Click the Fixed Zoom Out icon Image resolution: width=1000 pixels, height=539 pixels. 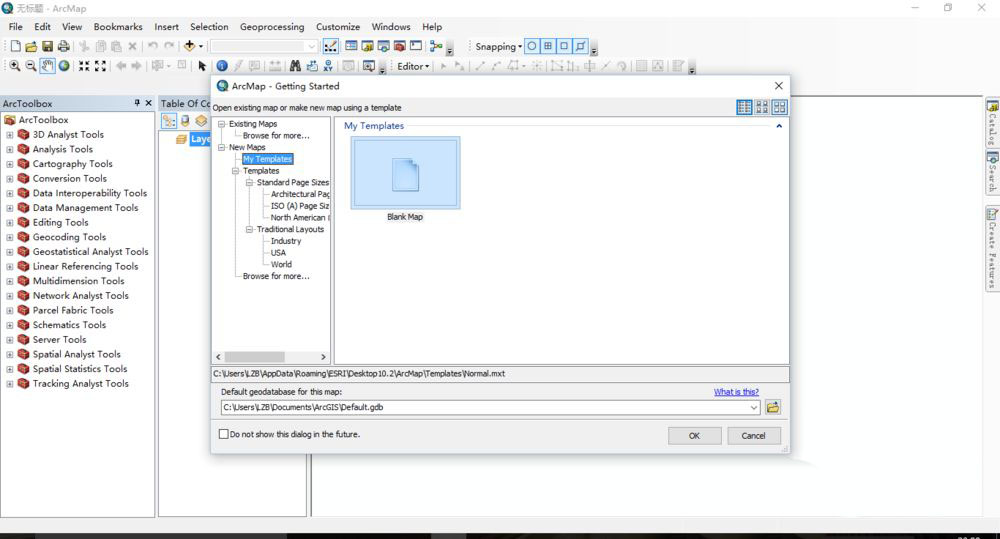100,66
